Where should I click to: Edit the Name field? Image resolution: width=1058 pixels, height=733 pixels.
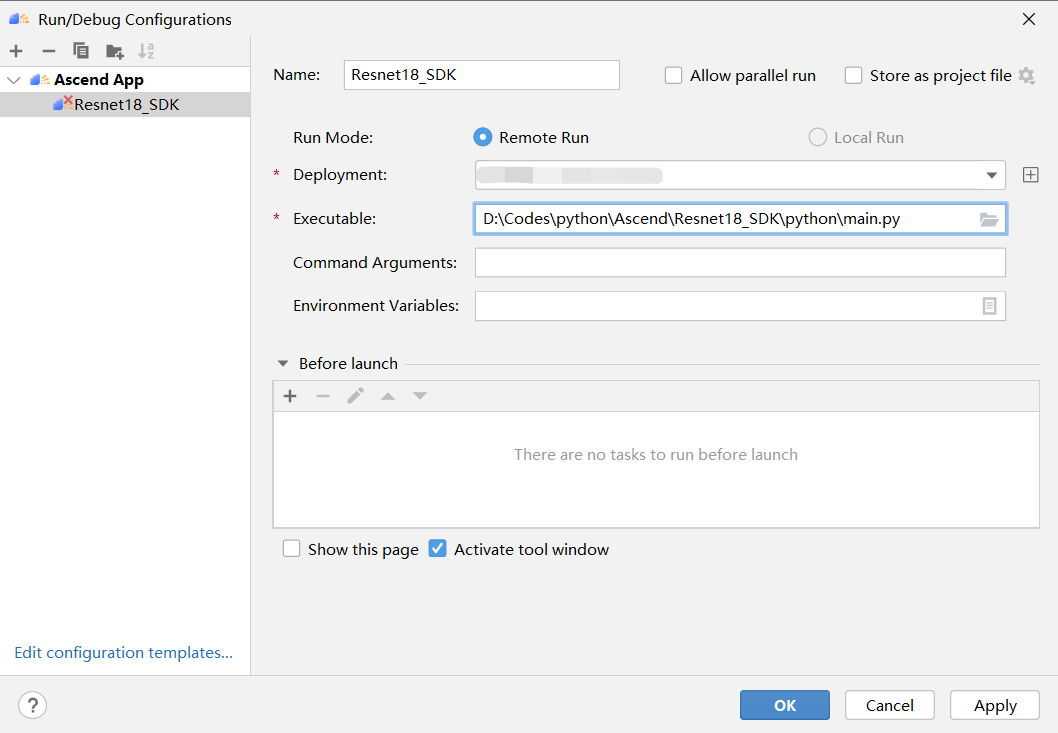[x=482, y=75]
